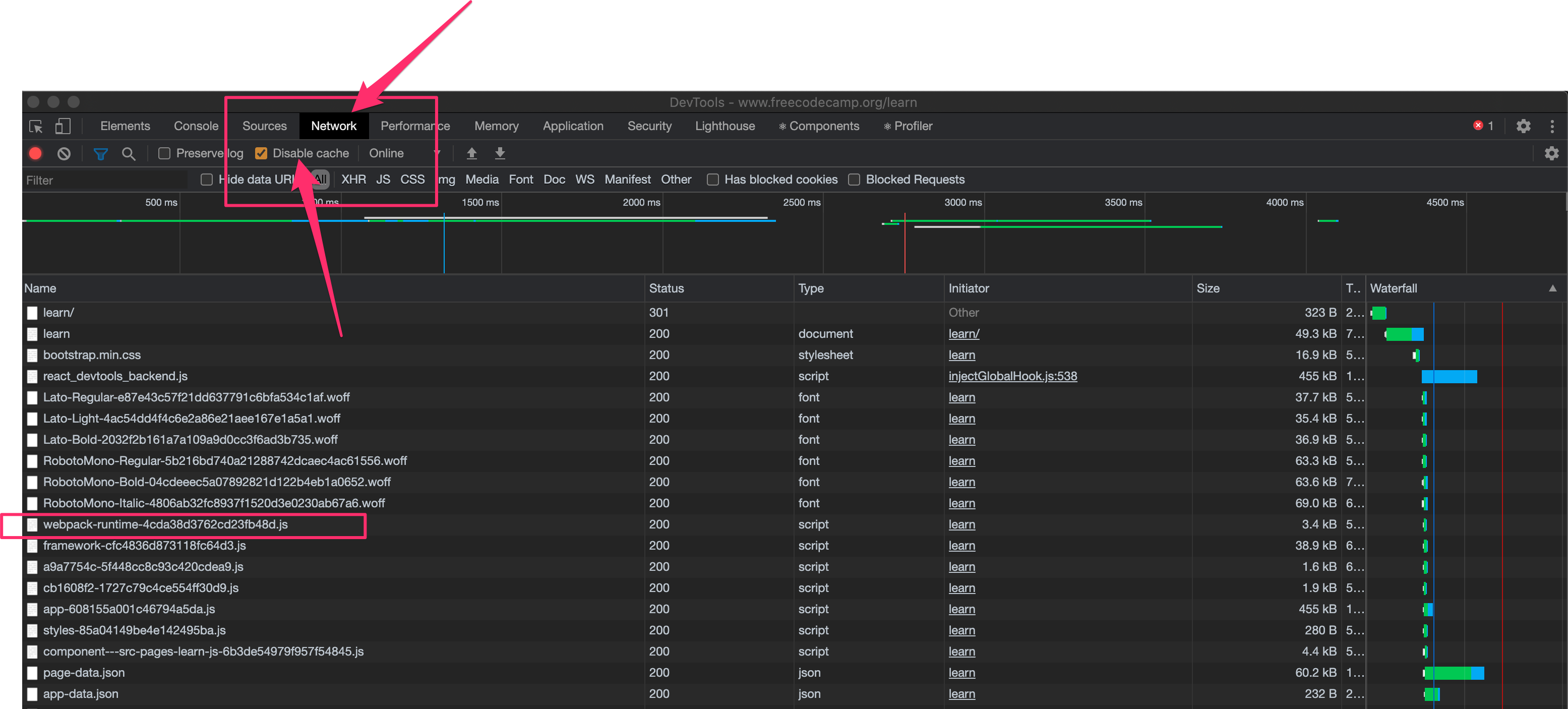Screen dimensions: 1568x709
Task: Clear all network requests
Action: 64,153
